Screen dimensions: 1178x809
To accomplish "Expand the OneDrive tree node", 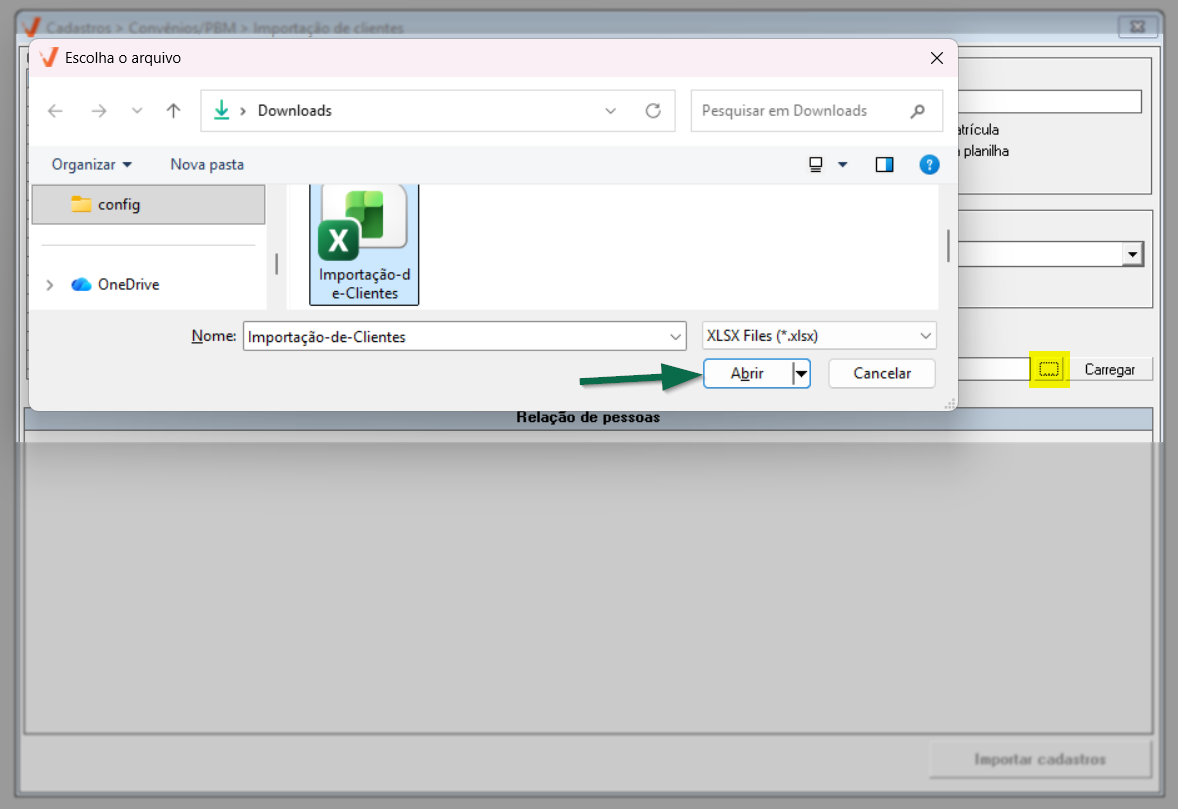I will coord(50,285).
